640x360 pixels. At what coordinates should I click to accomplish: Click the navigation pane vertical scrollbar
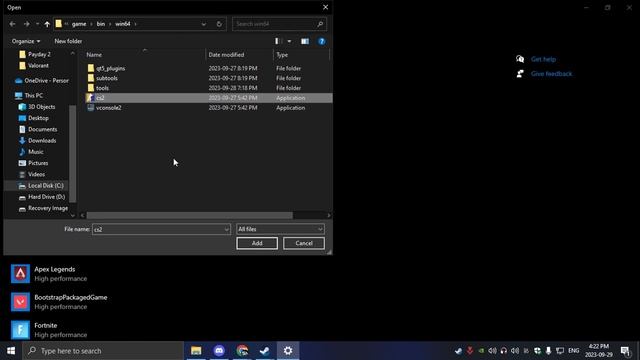73,153
